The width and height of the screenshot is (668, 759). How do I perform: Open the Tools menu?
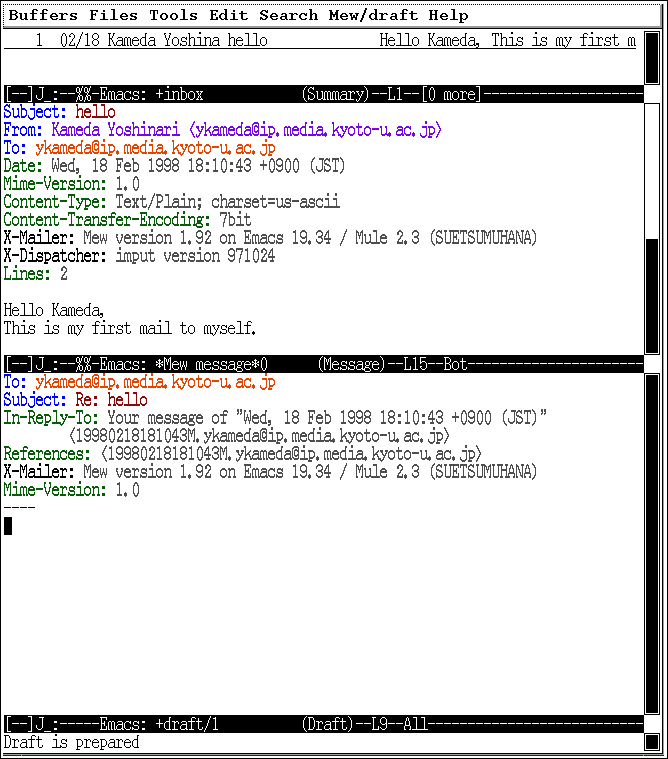click(x=174, y=15)
